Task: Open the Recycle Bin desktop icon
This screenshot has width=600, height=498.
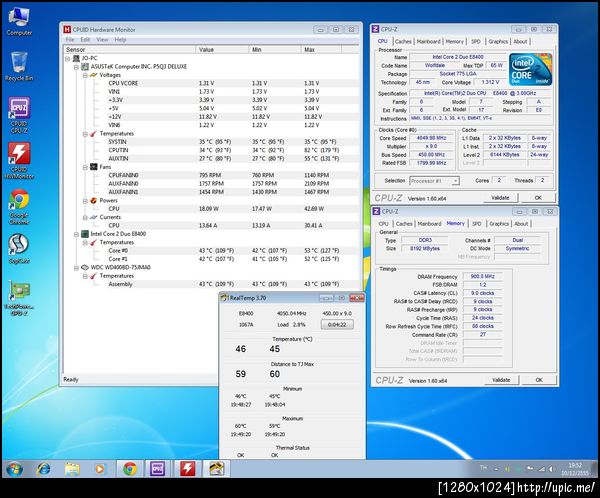Action: point(19,66)
